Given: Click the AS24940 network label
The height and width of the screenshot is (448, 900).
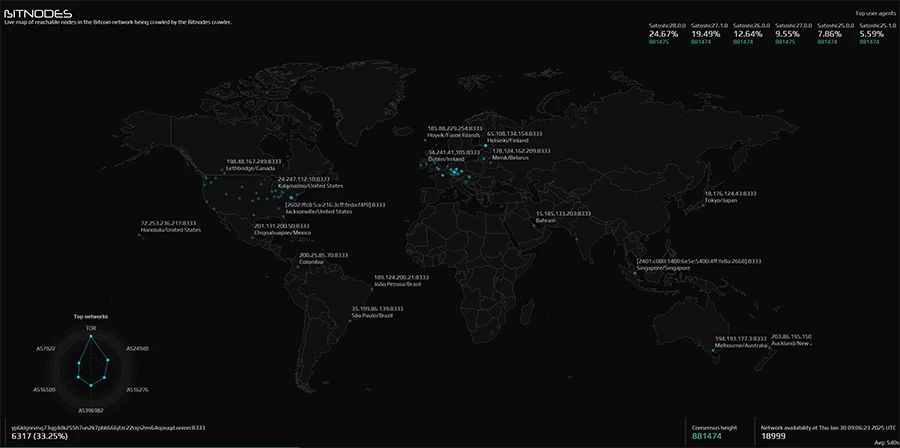Looking at the screenshot, I should coord(137,348).
